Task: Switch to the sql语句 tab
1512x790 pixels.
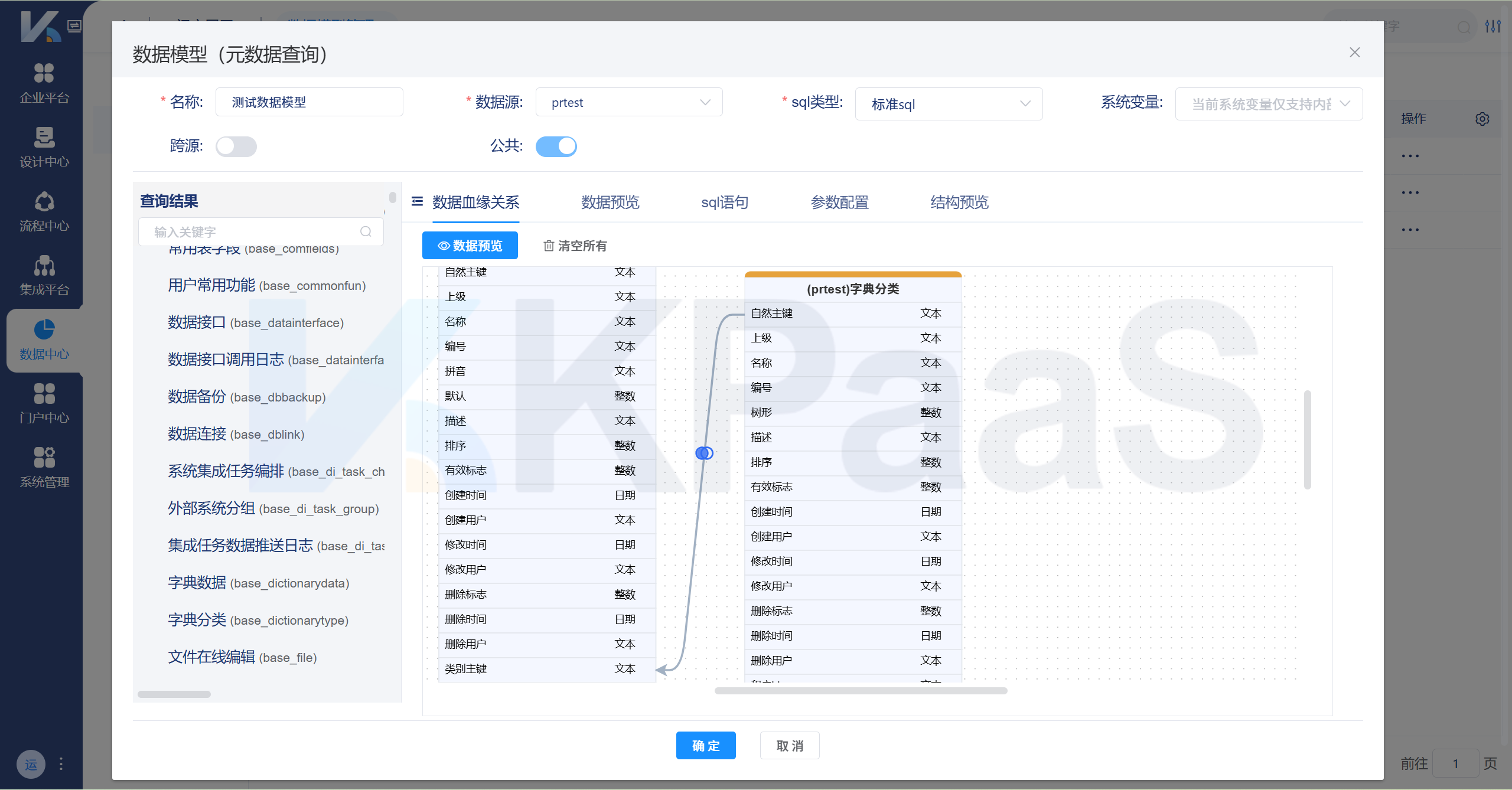Action: tap(724, 203)
